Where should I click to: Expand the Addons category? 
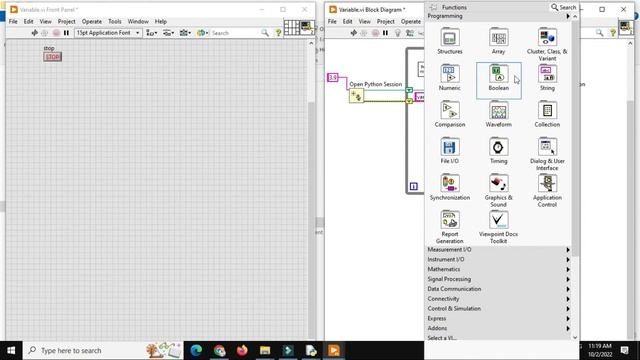(498, 328)
